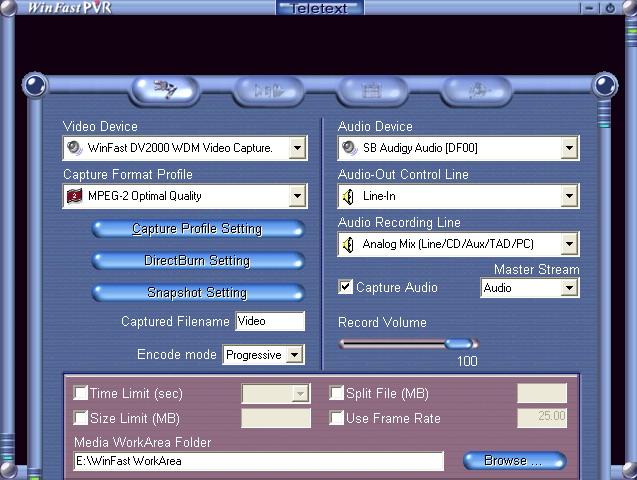Click the Split File value field
637x480 pixels.
pyautogui.click(x=542, y=393)
